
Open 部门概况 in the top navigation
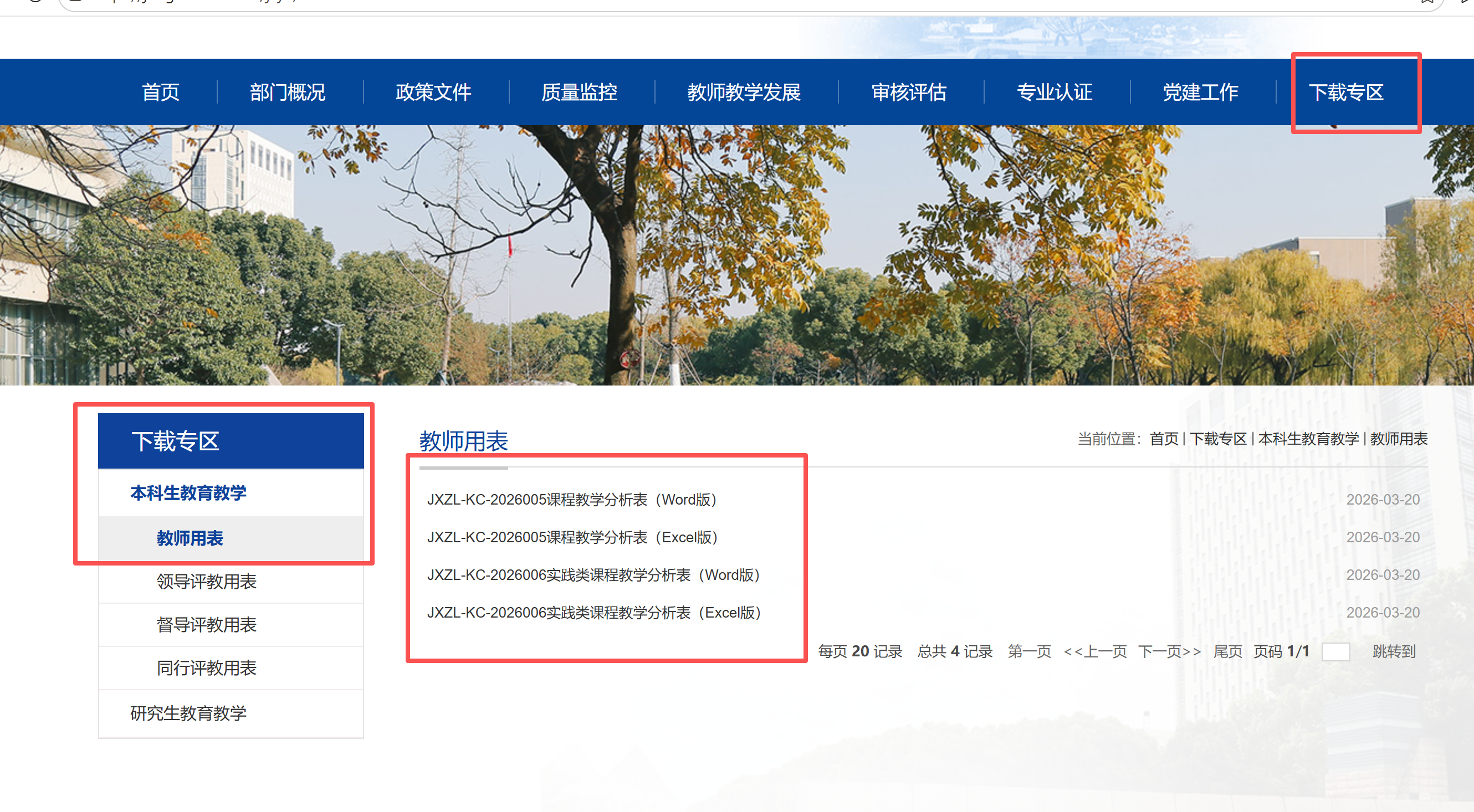(x=287, y=92)
